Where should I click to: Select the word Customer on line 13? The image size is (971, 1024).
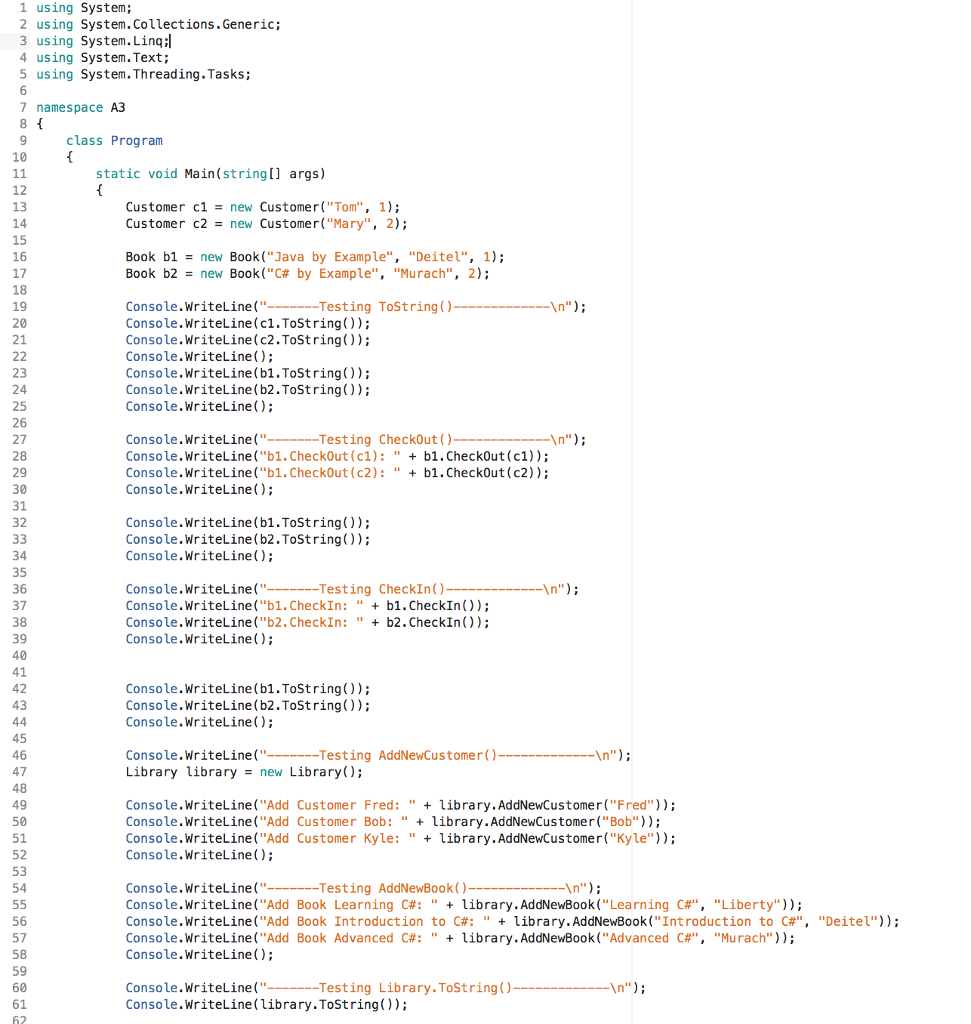153,207
